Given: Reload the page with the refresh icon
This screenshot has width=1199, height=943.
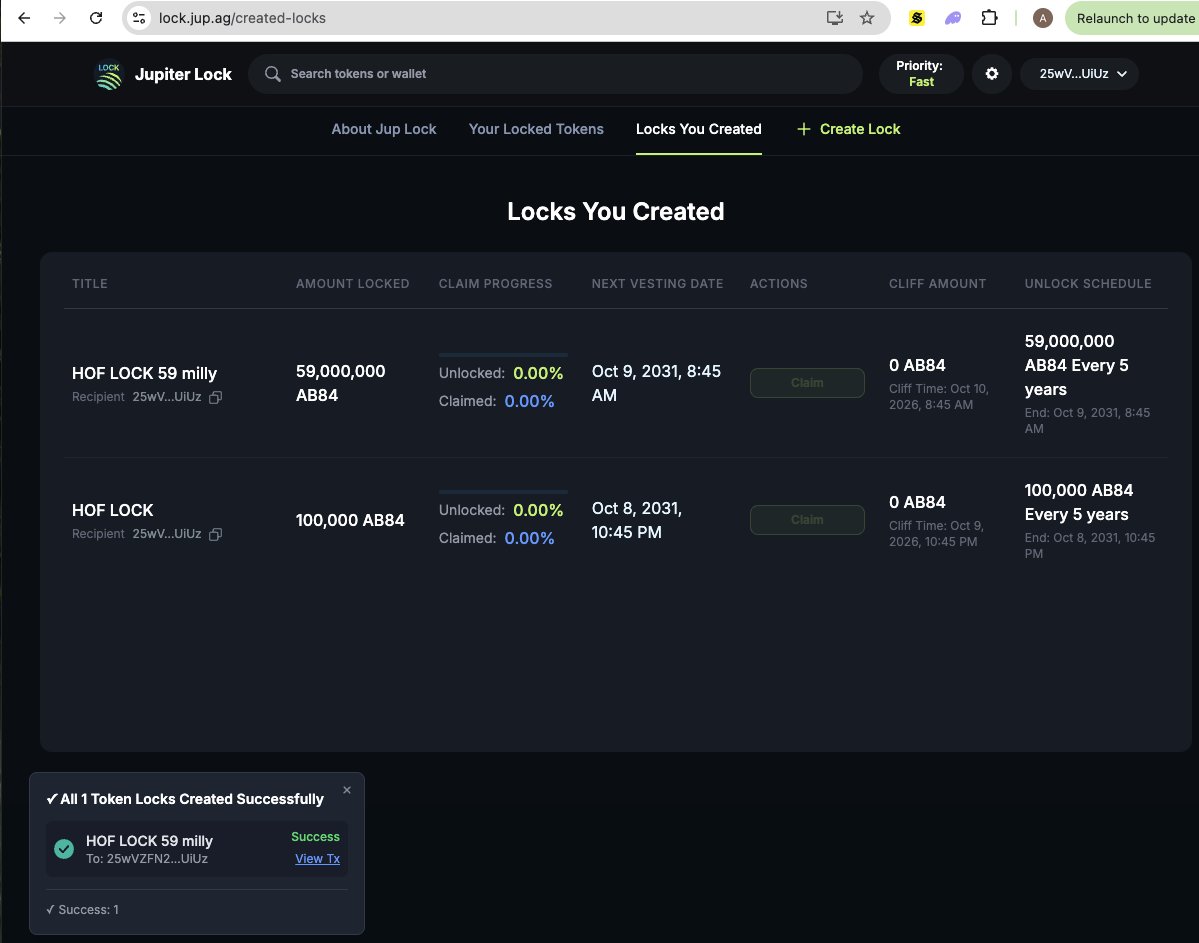Looking at the screenshot, I should pyautogui.click(x=96, y=18).
